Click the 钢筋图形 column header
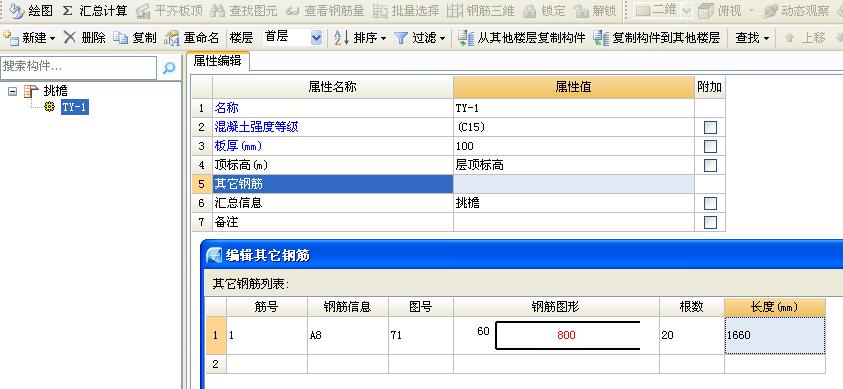This screenshot has height=389, width=843. [556, 307]
